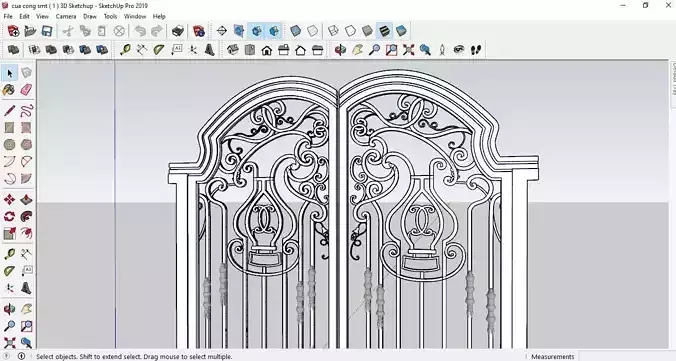Open the Edit menu

click(x=24, y=16)
